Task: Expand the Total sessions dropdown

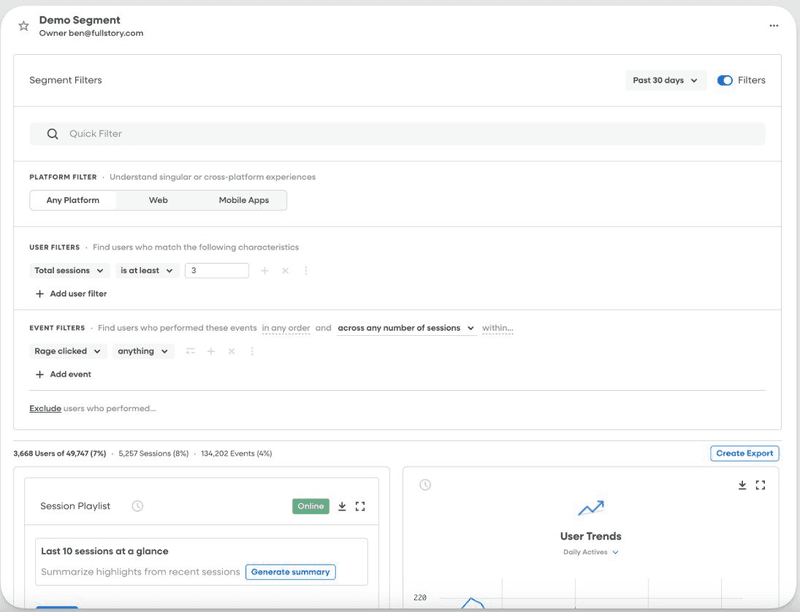Action: coord(69,271)
